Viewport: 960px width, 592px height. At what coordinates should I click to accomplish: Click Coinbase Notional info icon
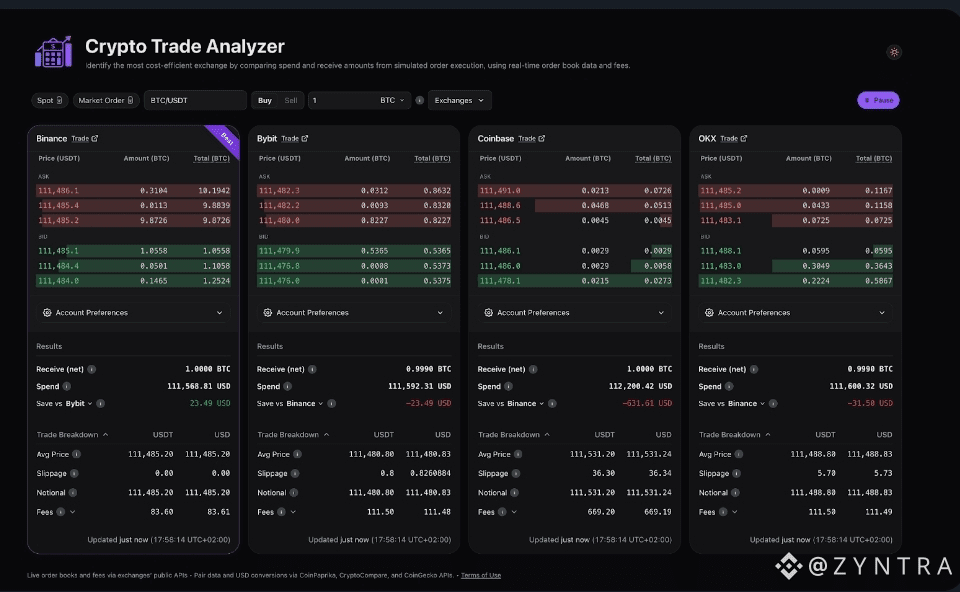point(514,493)
